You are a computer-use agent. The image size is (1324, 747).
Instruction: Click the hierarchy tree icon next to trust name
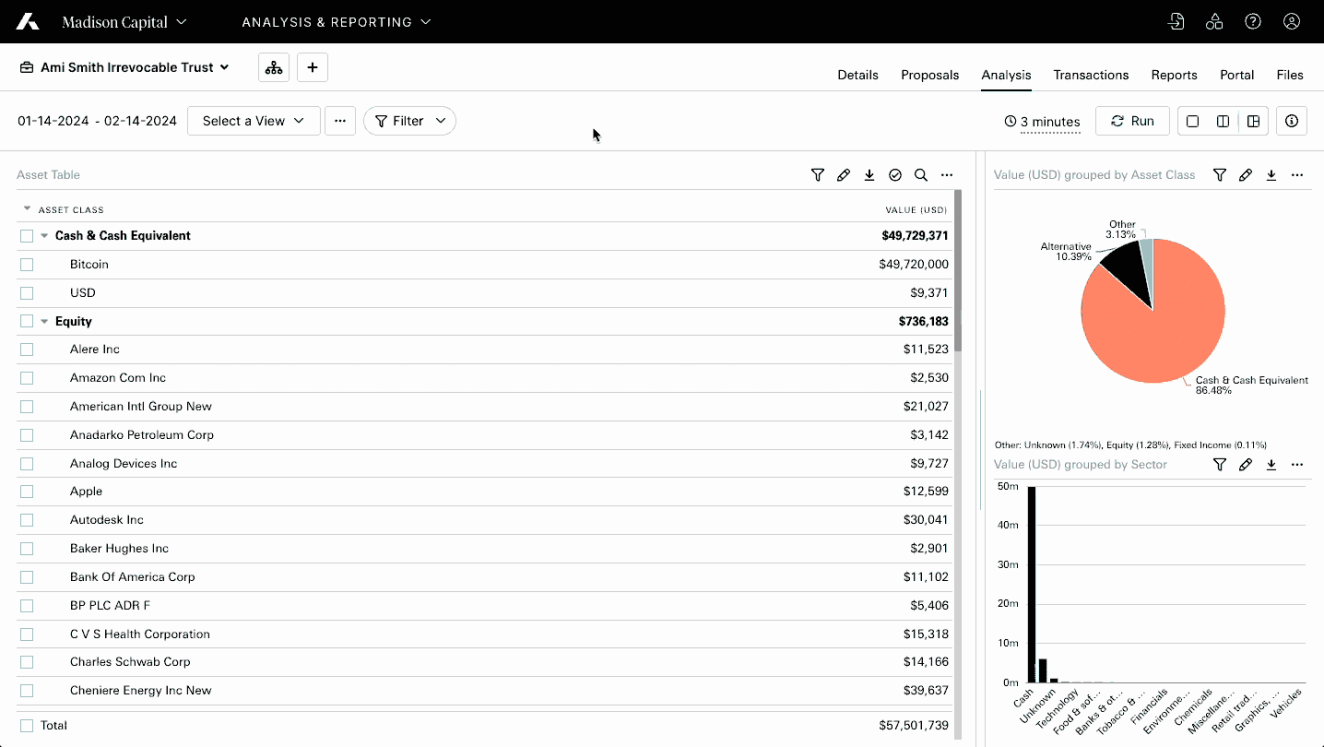[273, 67]
